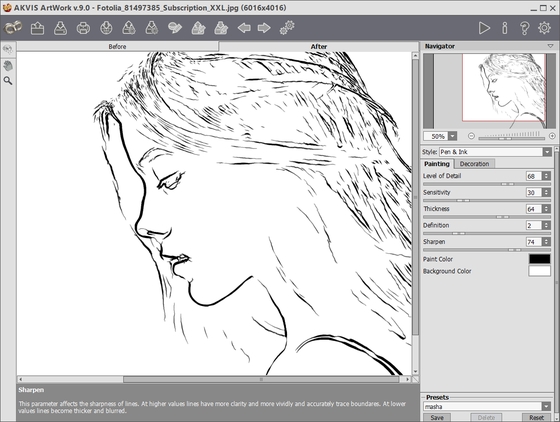Switch to the Decoration tab

(474, 164)
